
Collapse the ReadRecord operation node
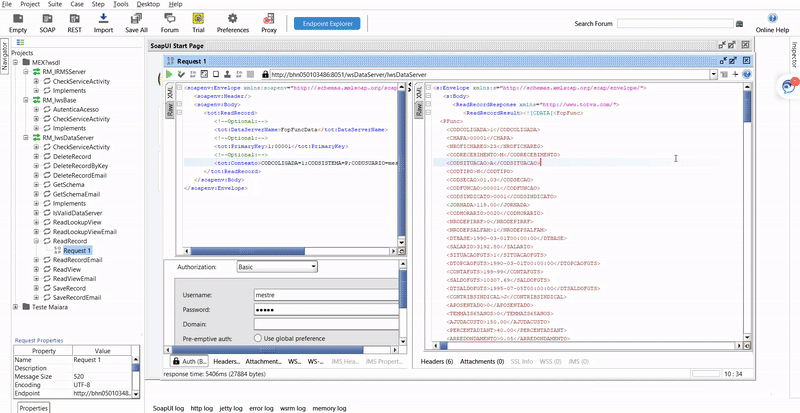(x=36, y=241)
